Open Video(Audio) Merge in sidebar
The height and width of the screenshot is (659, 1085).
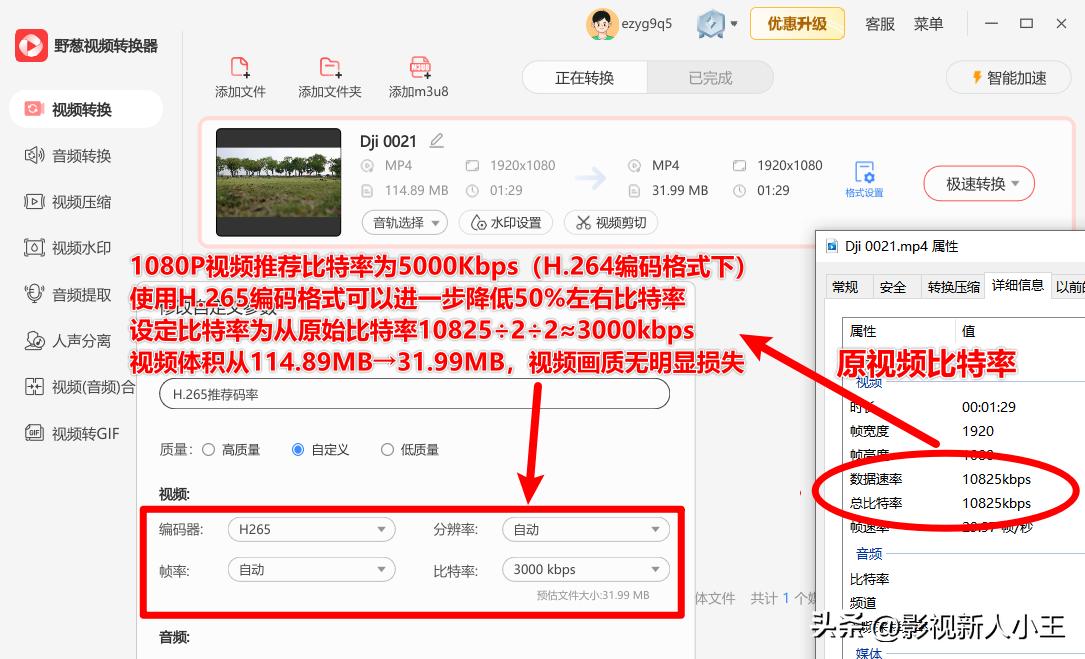pos(80,387)
